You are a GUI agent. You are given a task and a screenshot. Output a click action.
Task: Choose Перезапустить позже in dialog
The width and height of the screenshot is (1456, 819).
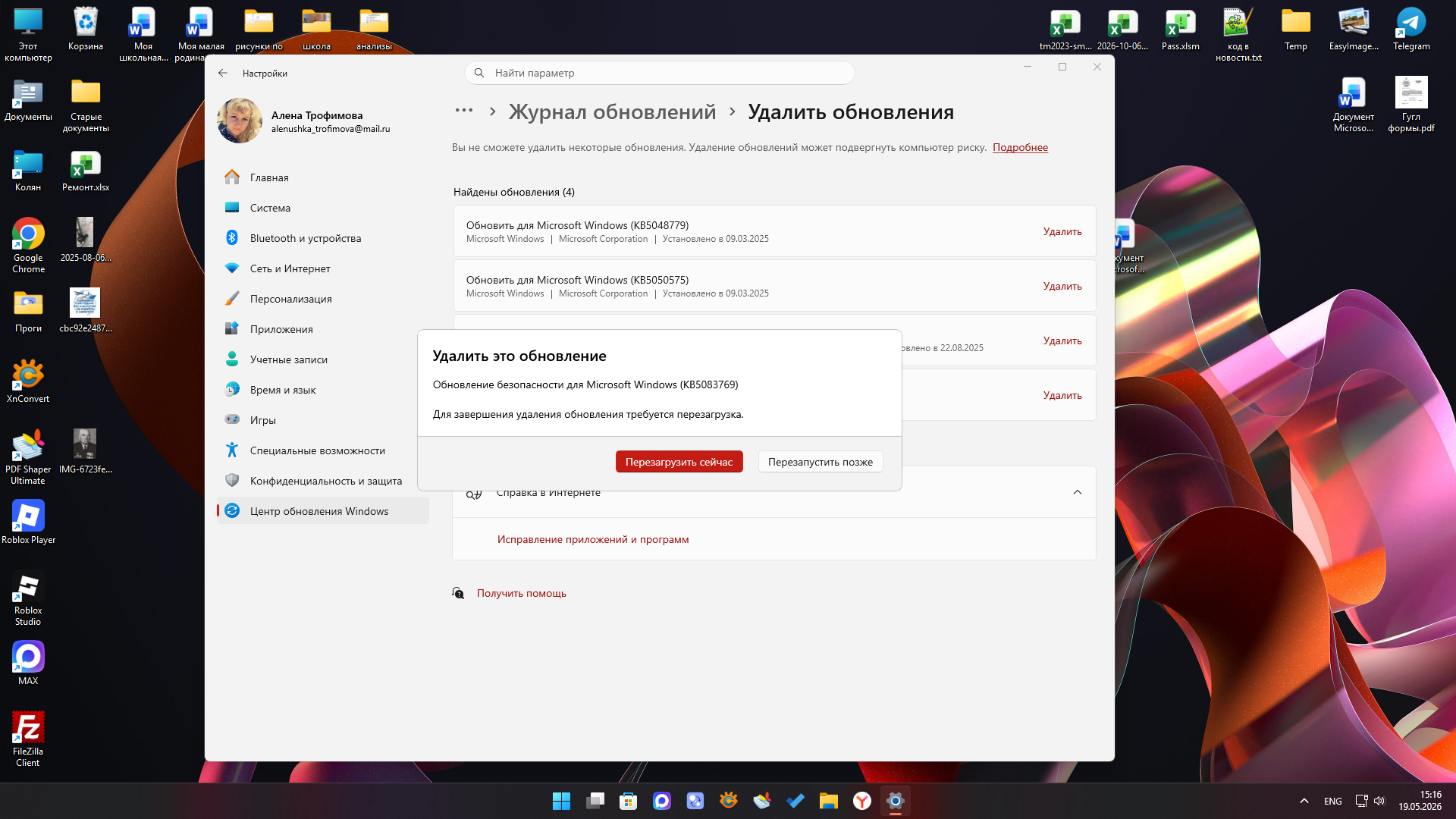coord(821,462)
